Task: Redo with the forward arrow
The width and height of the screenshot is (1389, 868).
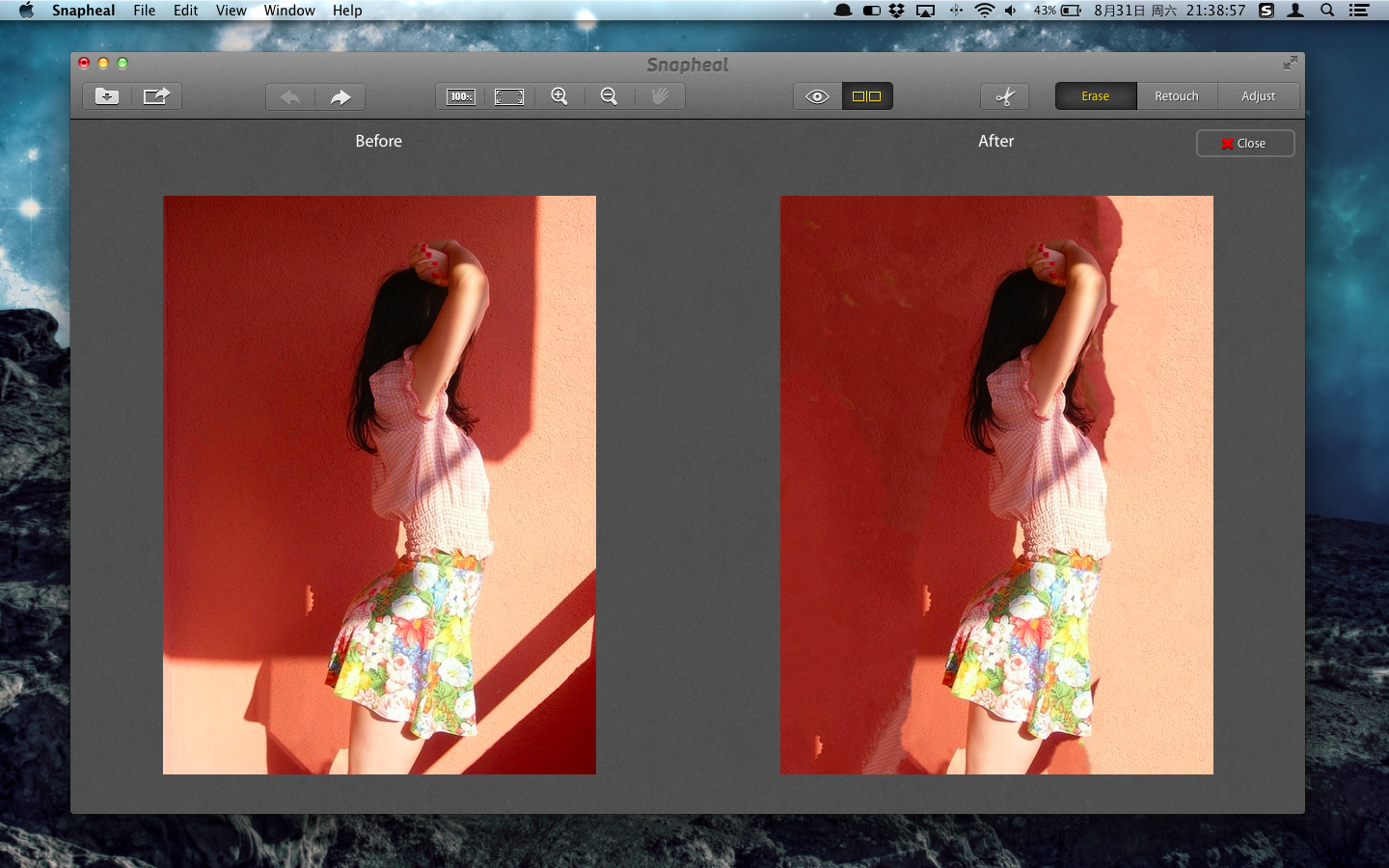Action: pyautogui.click(x=340, y=96)
